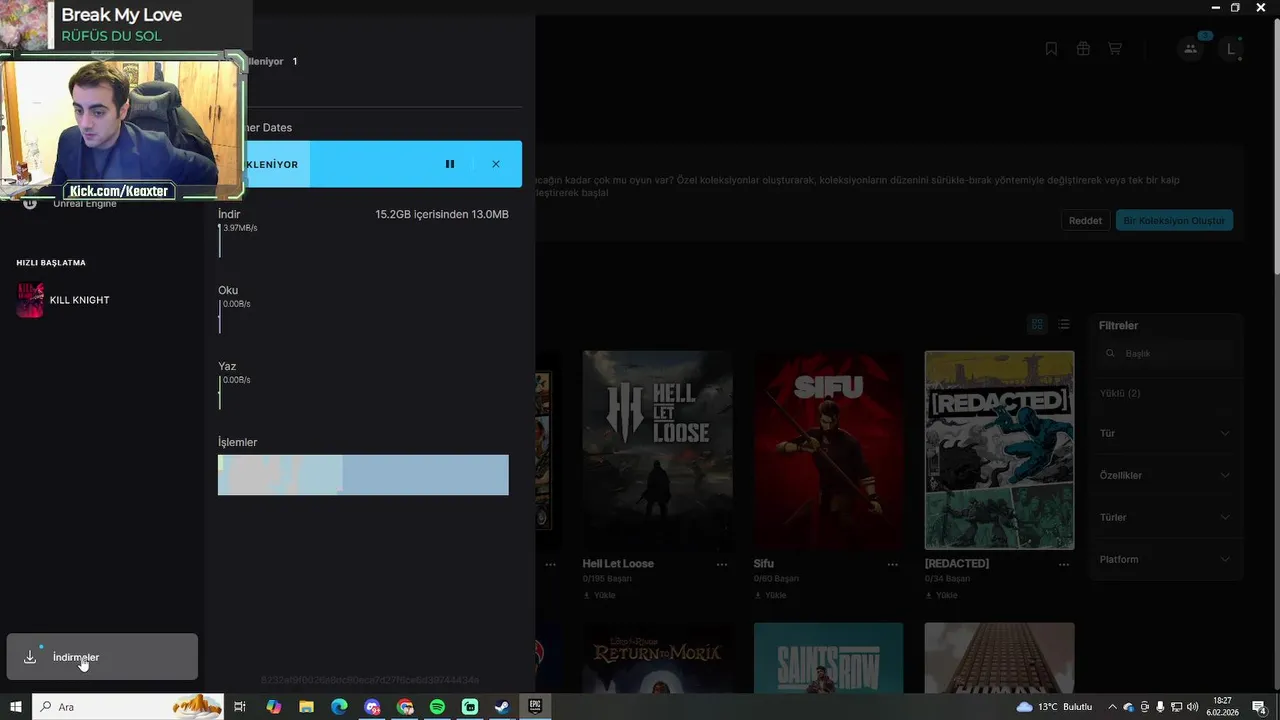Click the Reddet button
The height and width of the screenshot is (720, 1280).
(1085, 220)
